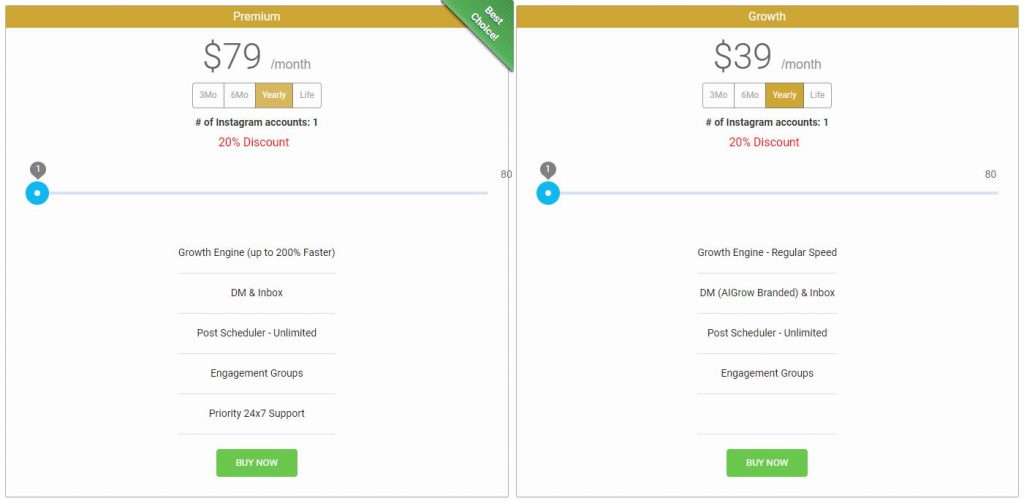Click the Premium accounts slider handle

pyautogui.click(x=37, y=192)
